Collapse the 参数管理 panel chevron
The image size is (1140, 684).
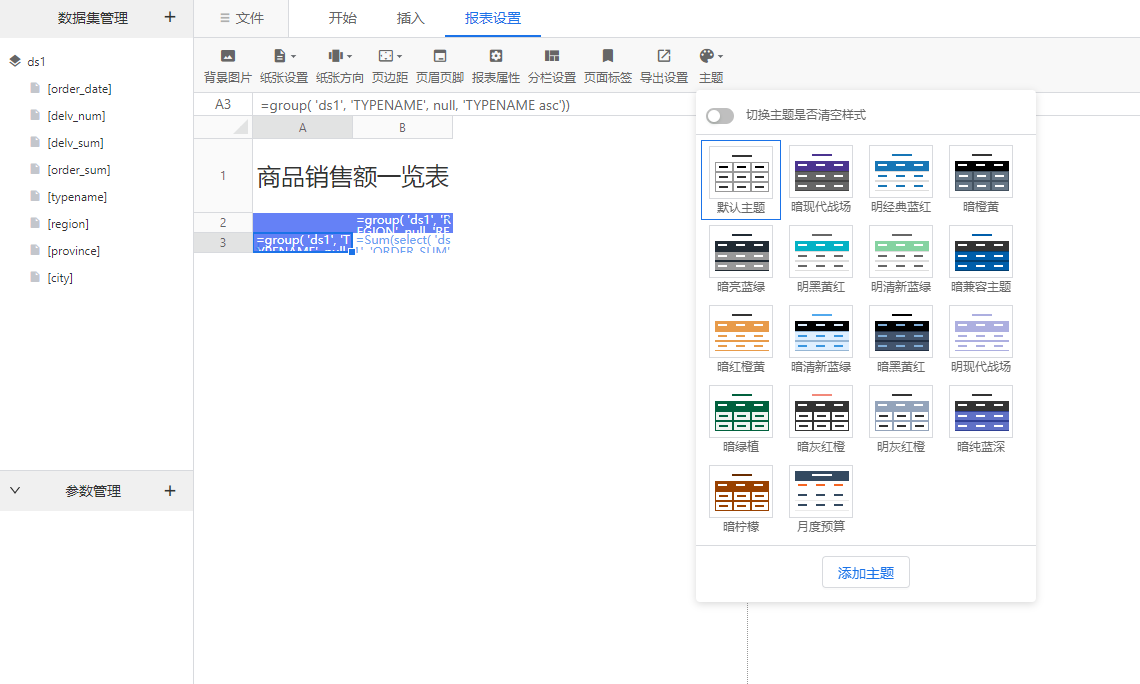[15, 491]
